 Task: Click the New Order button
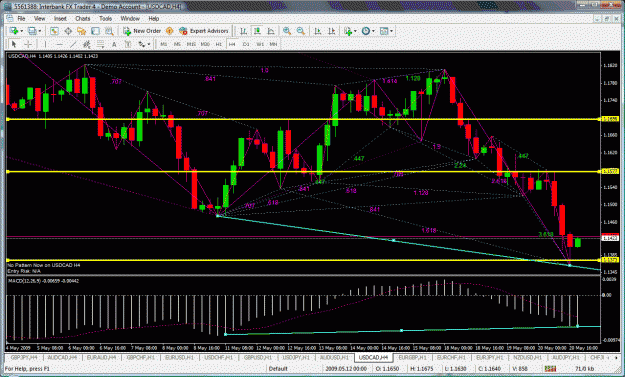pos(142,31)
